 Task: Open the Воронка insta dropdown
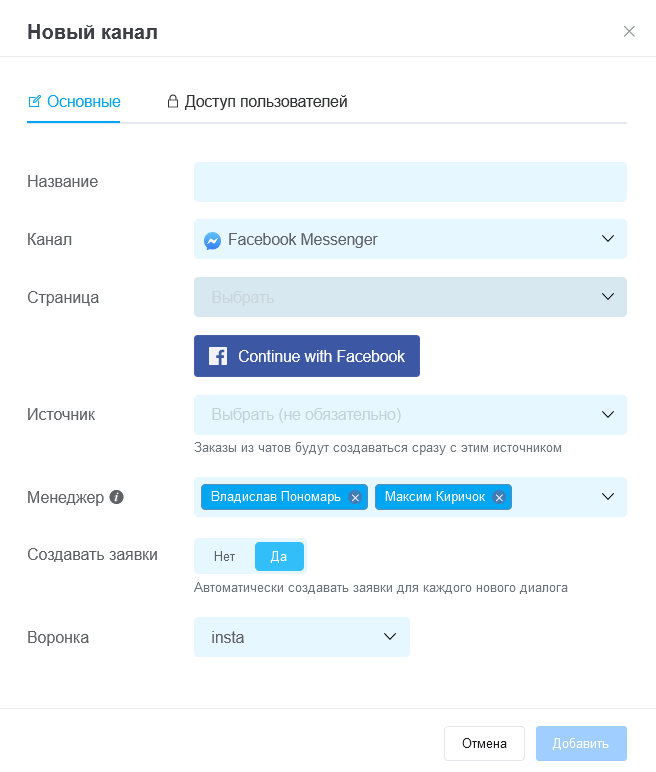(x=302, y=637)
